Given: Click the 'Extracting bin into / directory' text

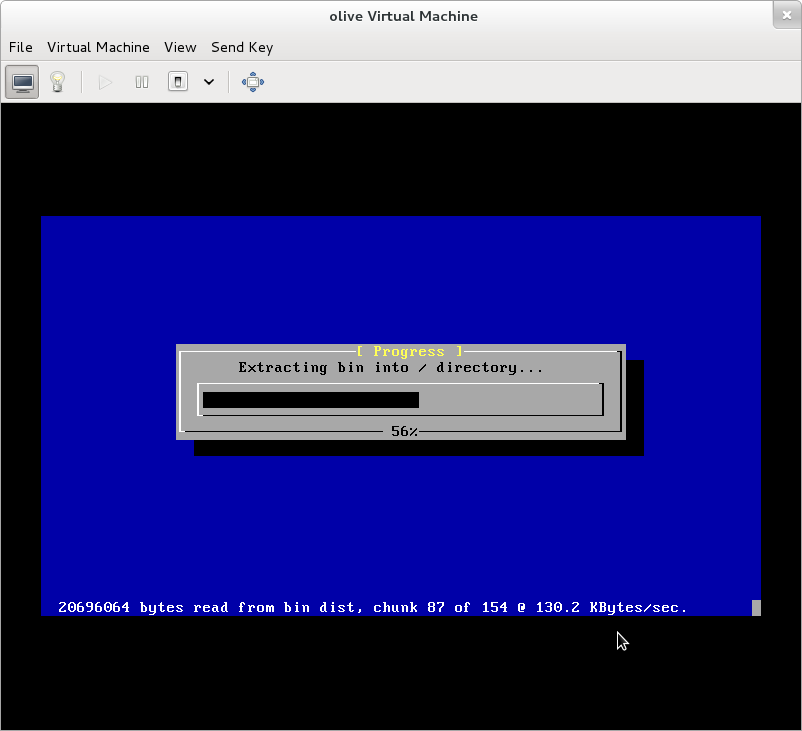Looking at the screenshot, I should point(391,368).
